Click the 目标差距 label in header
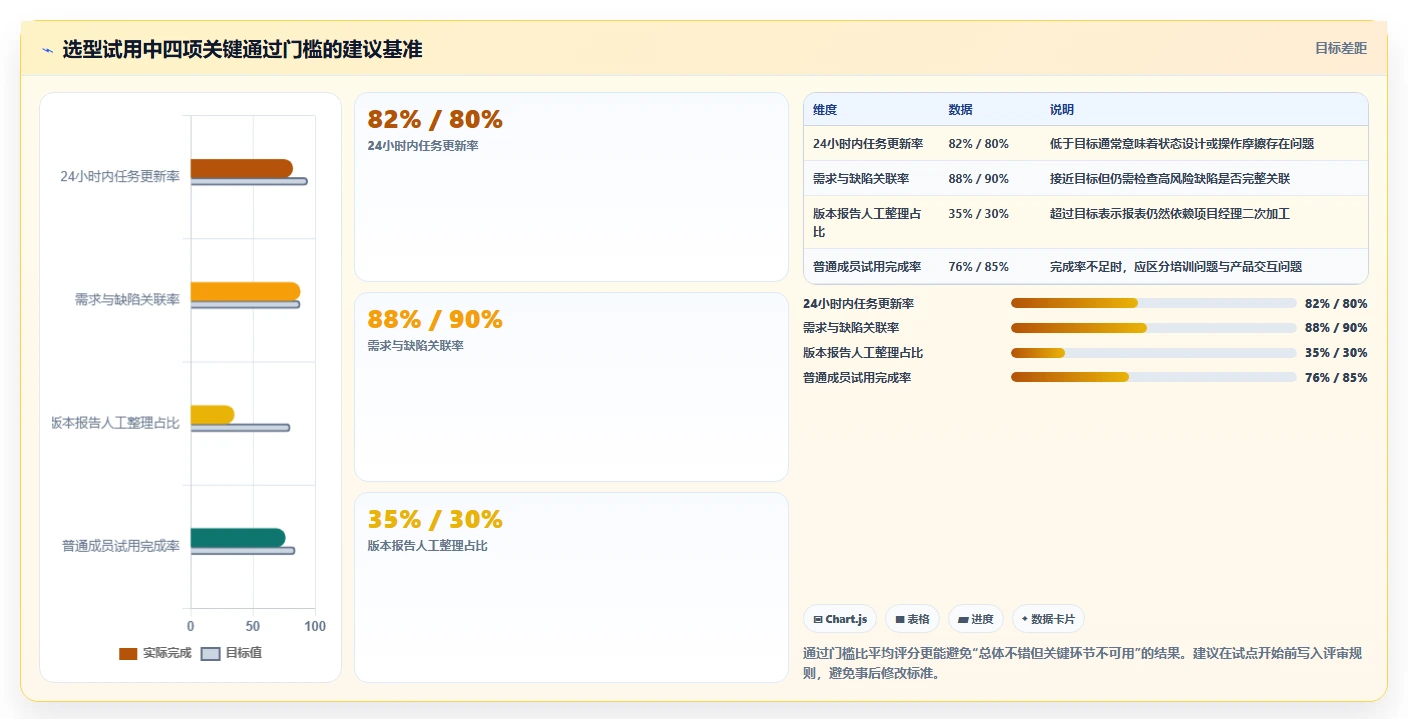Viewport: 1408px width, 719px height. tap(1340, 48)
